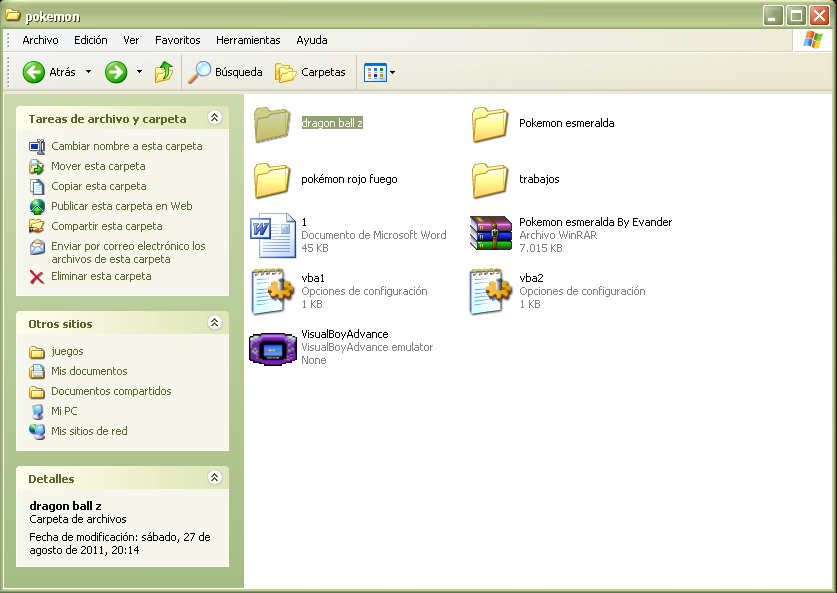Click the highlighted 'dragon ball z' name

coord(332,123)
